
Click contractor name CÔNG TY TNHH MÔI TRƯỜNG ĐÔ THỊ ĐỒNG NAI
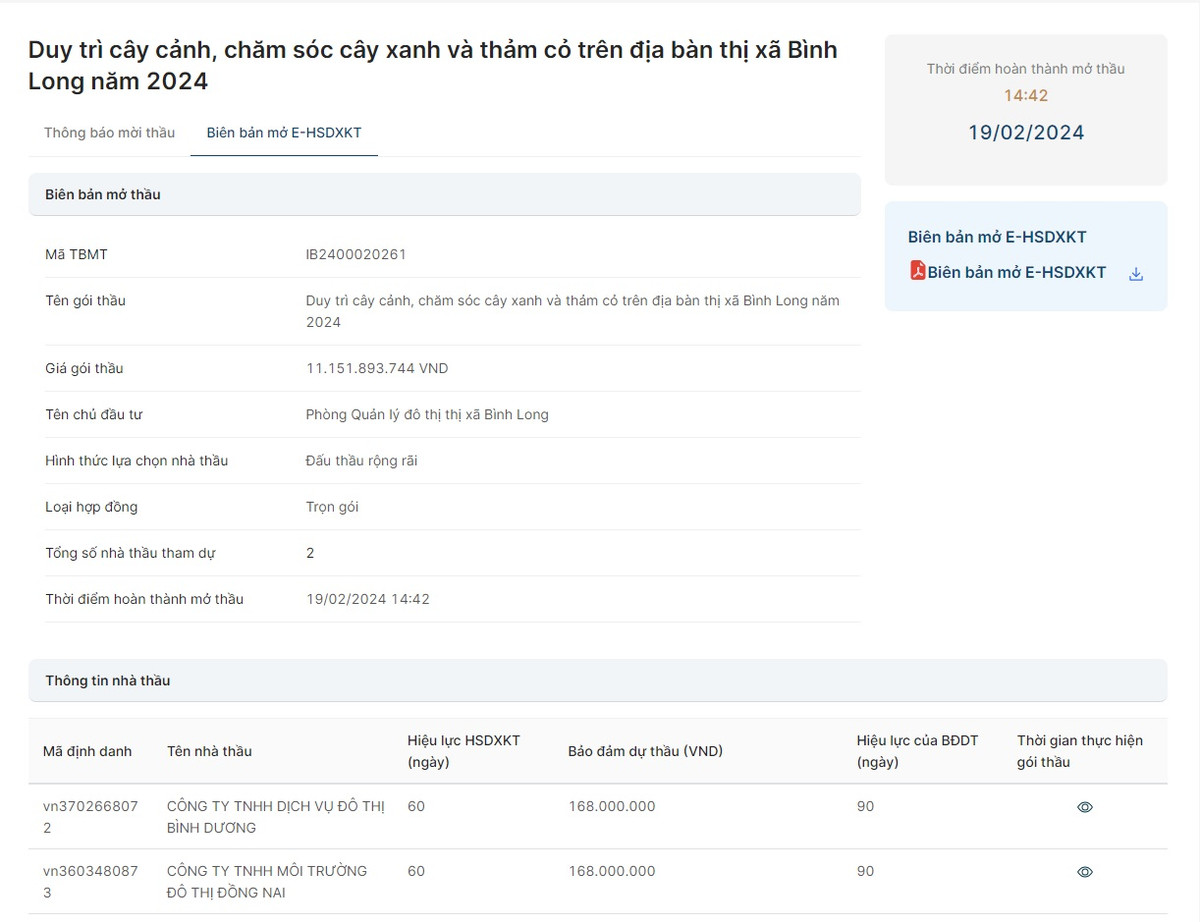click(266, 881)
